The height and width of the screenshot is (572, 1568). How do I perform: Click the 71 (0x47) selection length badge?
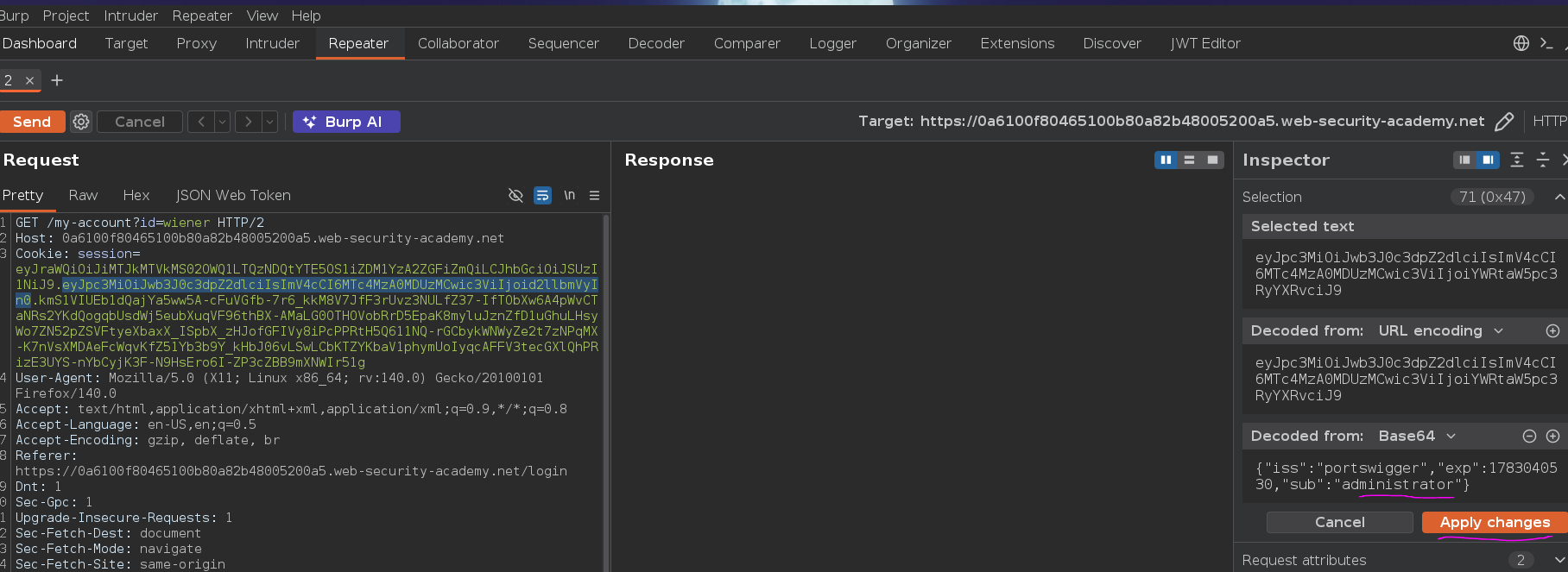coord(1492,197)
